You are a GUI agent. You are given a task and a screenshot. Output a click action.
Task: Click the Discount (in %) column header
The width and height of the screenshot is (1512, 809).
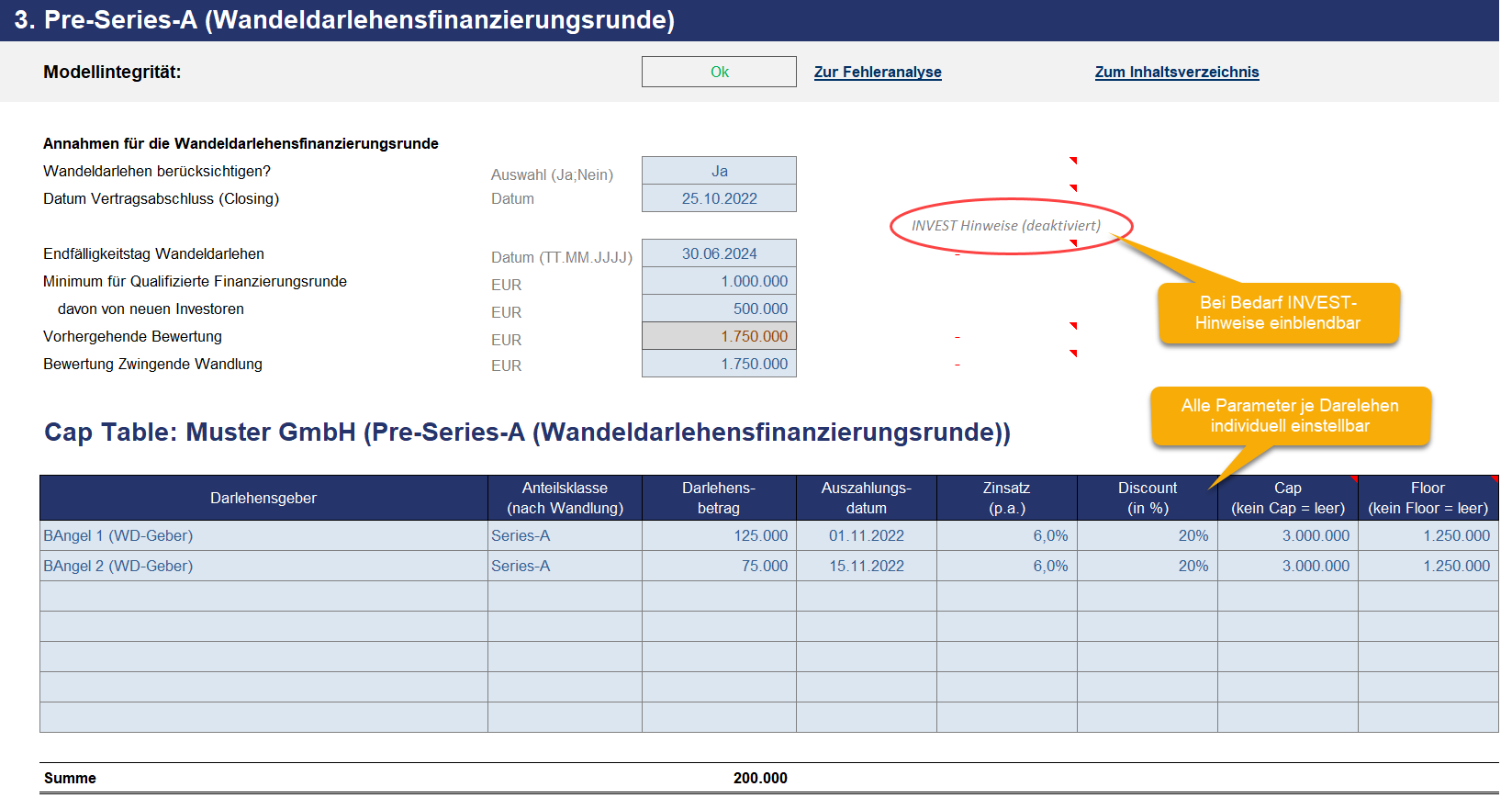1148,498
